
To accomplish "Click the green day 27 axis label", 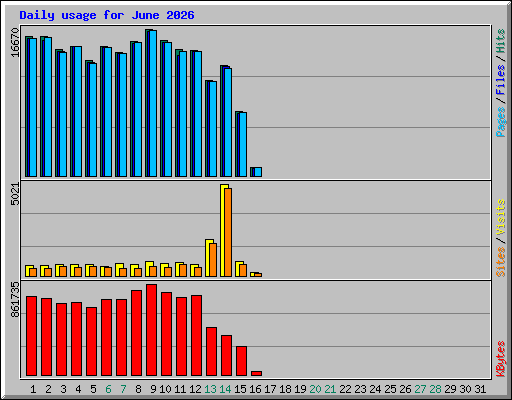I will click(x=420, y=389).
